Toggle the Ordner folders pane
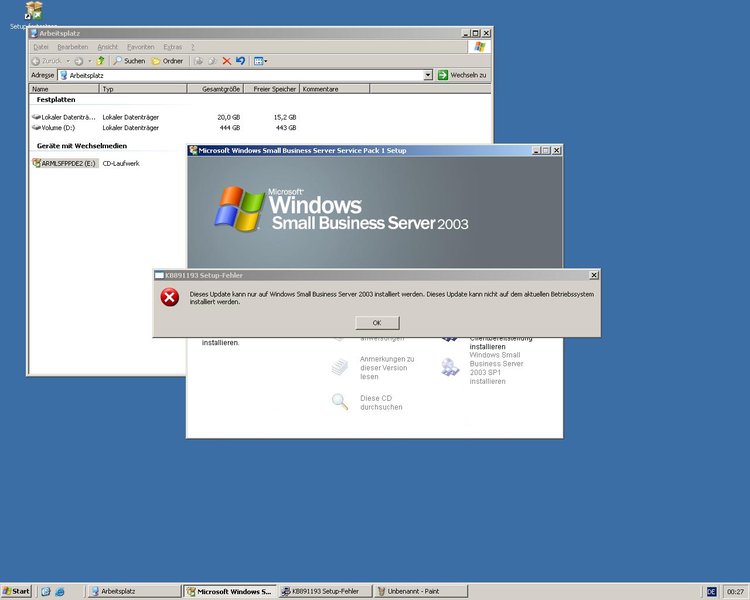Screen dimensions: 750x600 pos(167,61)
